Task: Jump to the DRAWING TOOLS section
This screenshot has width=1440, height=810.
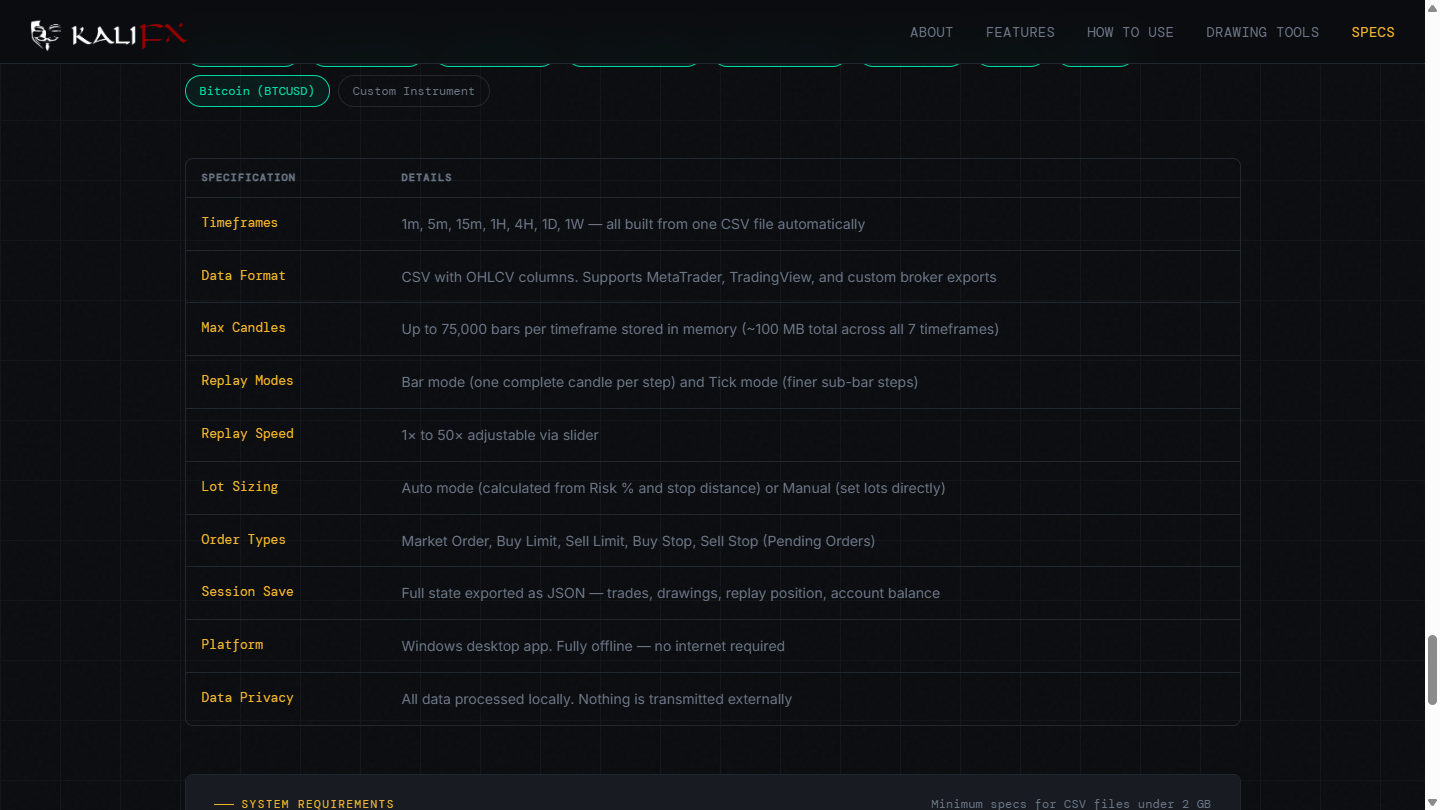Action: [x=1262, y=32]
